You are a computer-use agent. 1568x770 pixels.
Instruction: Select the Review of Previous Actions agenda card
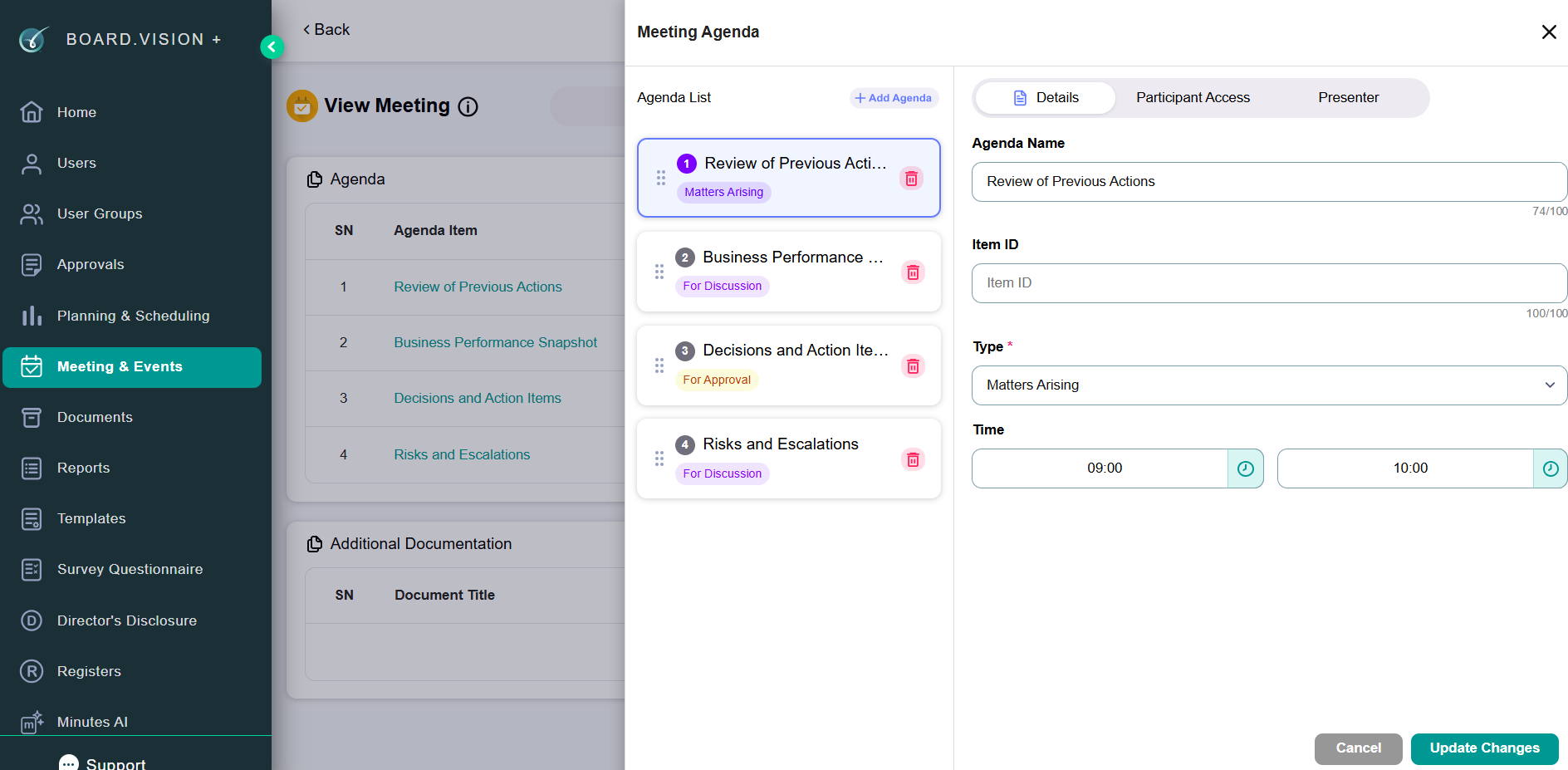(789, 178)
